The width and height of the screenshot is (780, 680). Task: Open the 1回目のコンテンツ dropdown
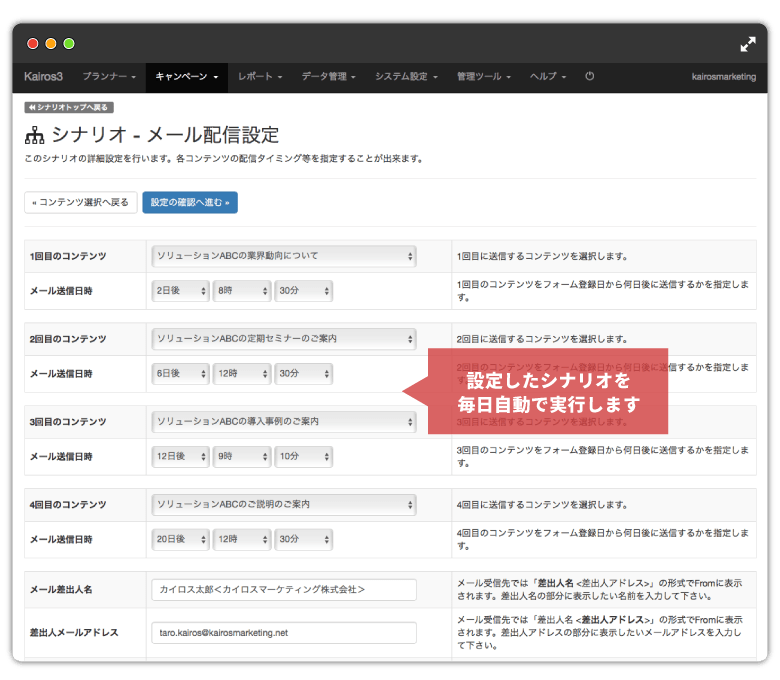coord(284,256)
